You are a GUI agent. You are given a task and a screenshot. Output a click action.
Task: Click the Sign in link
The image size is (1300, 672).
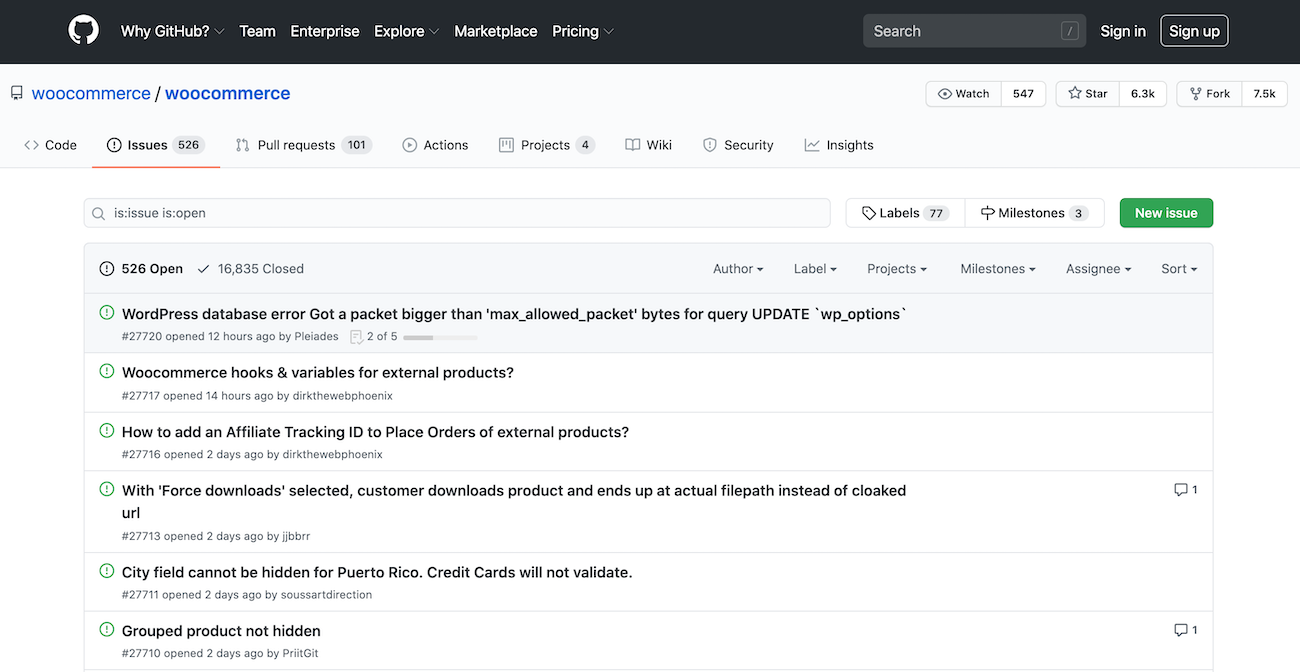(x=1123, y=31)
